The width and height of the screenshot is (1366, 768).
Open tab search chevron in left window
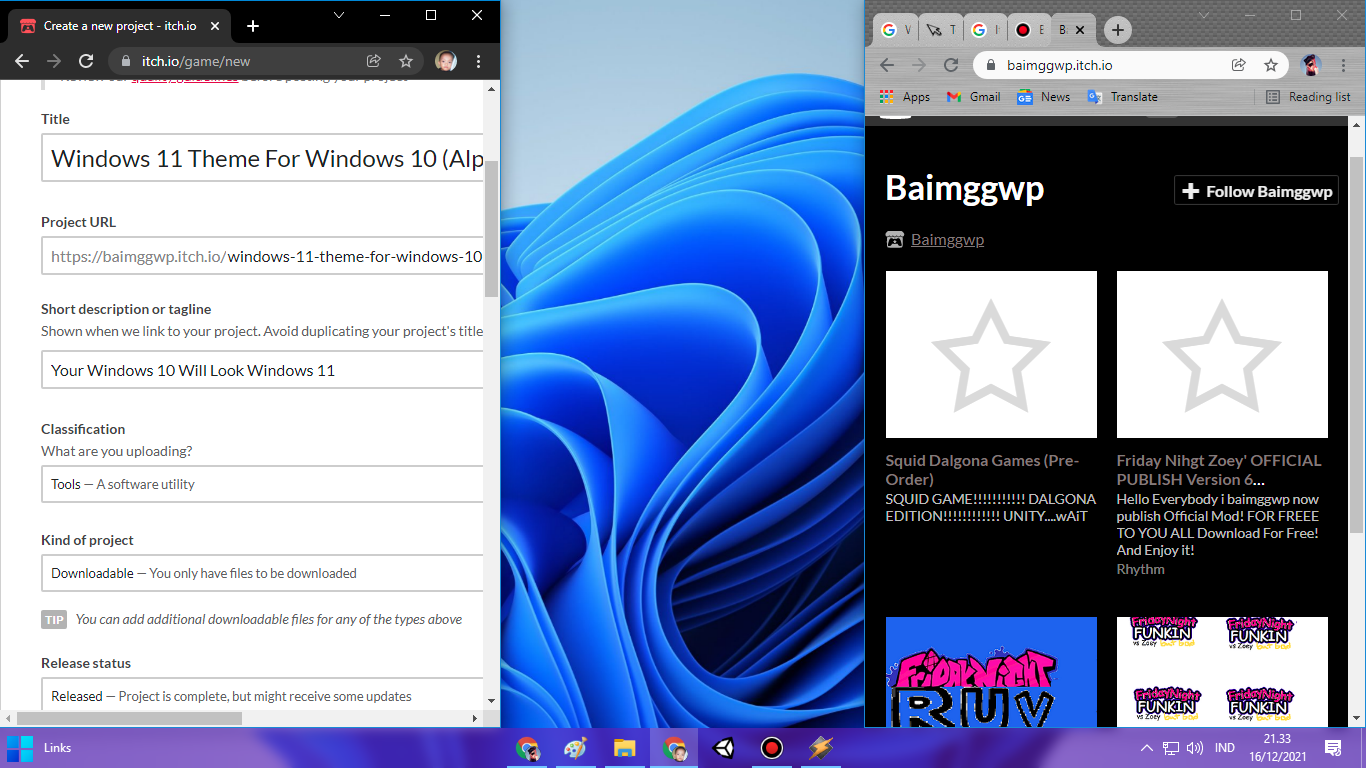339,15
